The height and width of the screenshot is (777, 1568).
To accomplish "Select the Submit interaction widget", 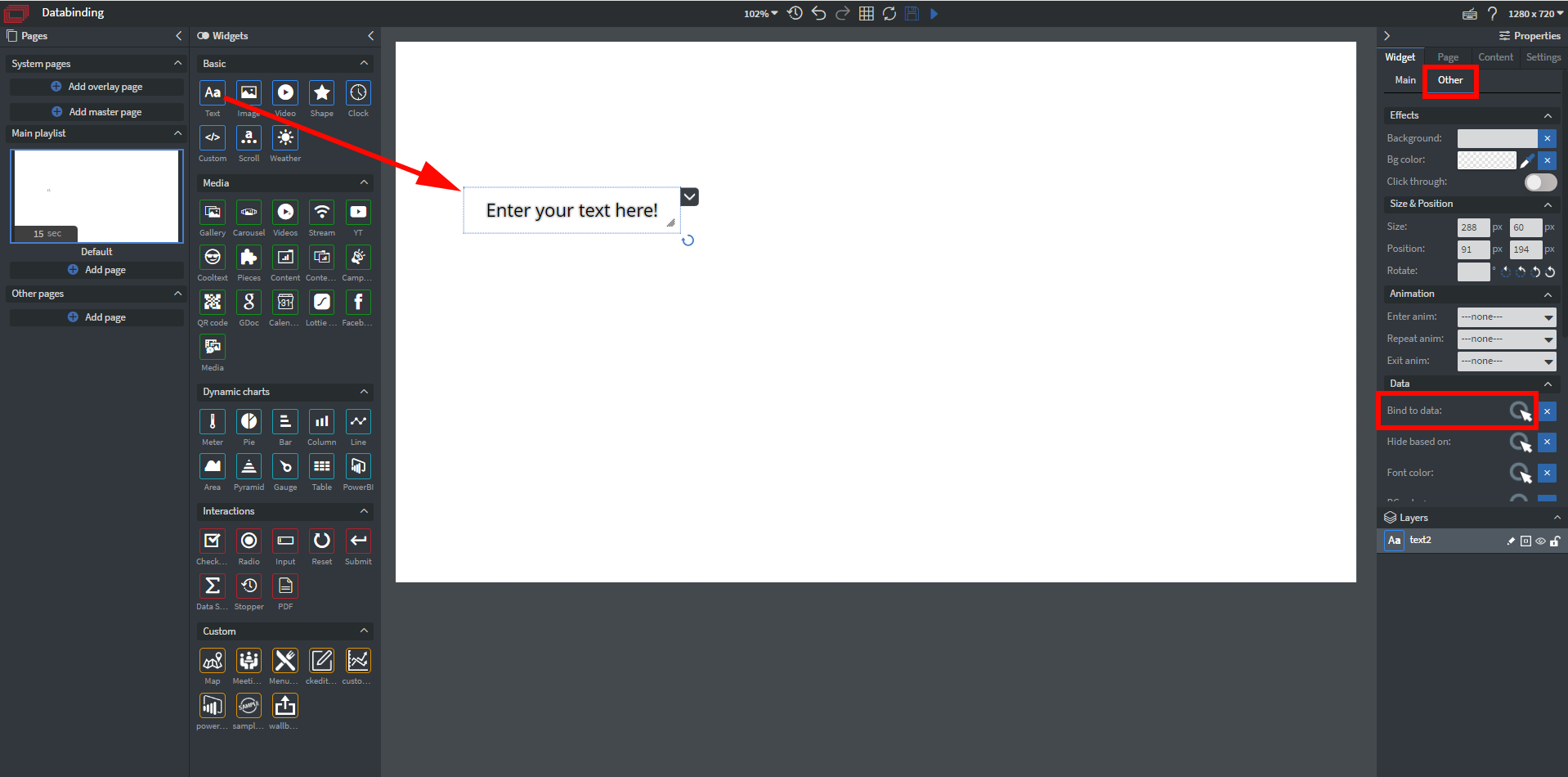I will click(x=358, y=541).
